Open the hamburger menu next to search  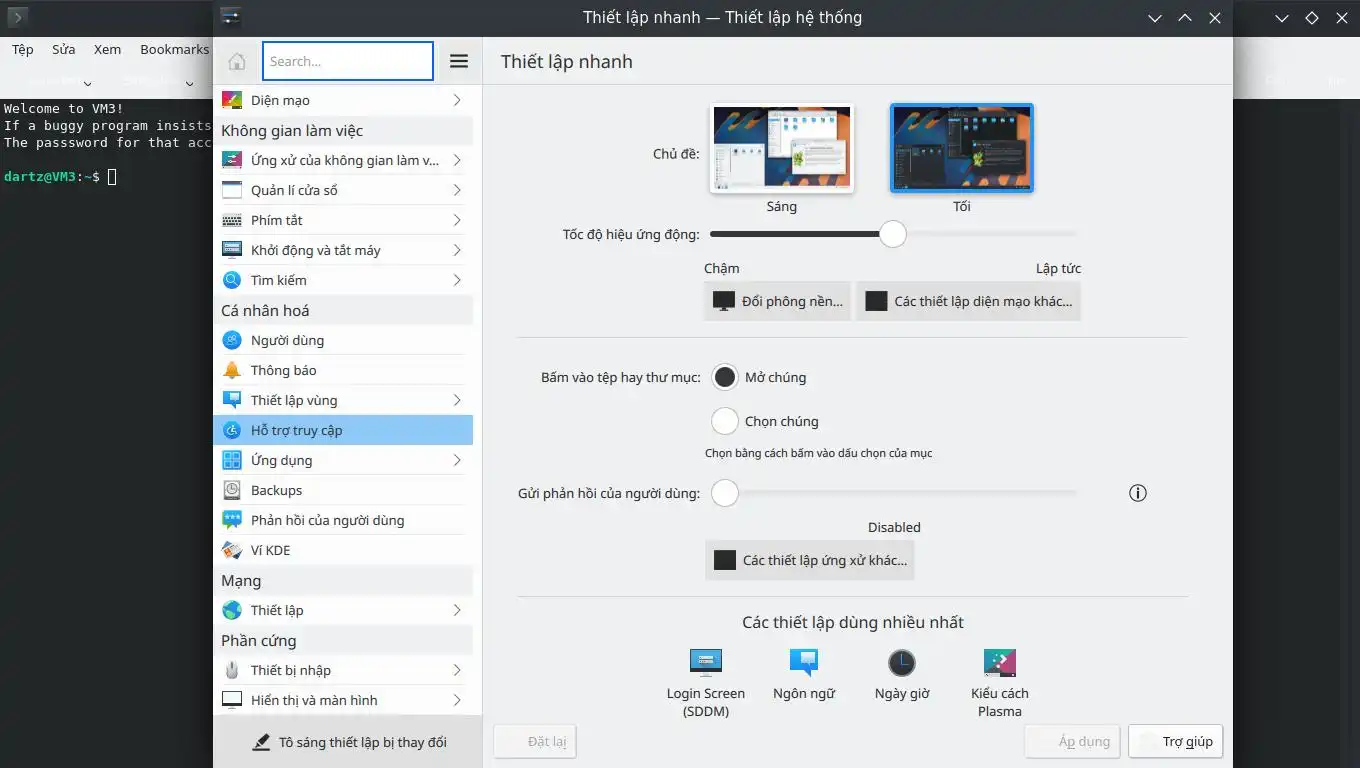point(459,61)
